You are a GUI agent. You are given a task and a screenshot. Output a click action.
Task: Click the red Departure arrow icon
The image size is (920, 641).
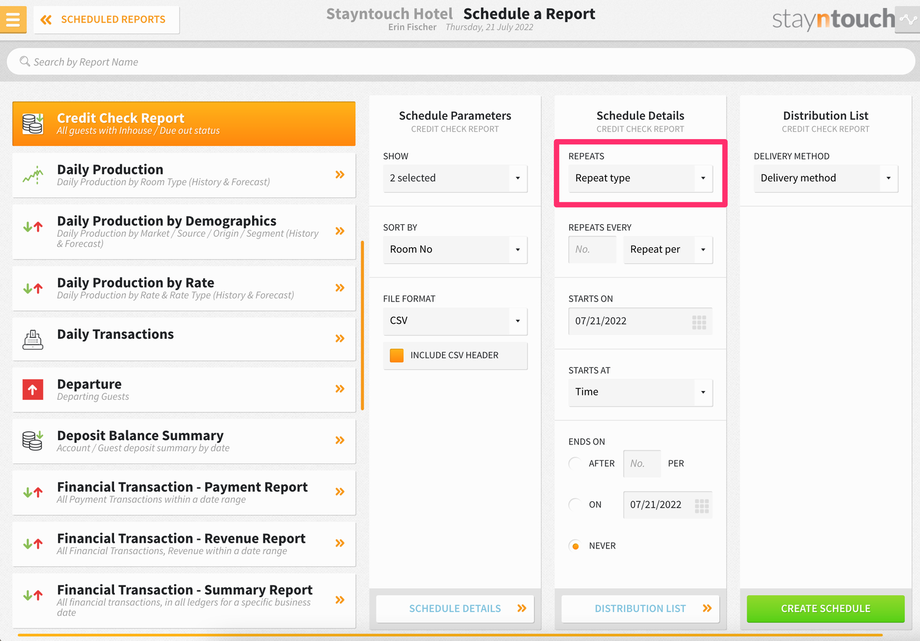tap(33, 389)
